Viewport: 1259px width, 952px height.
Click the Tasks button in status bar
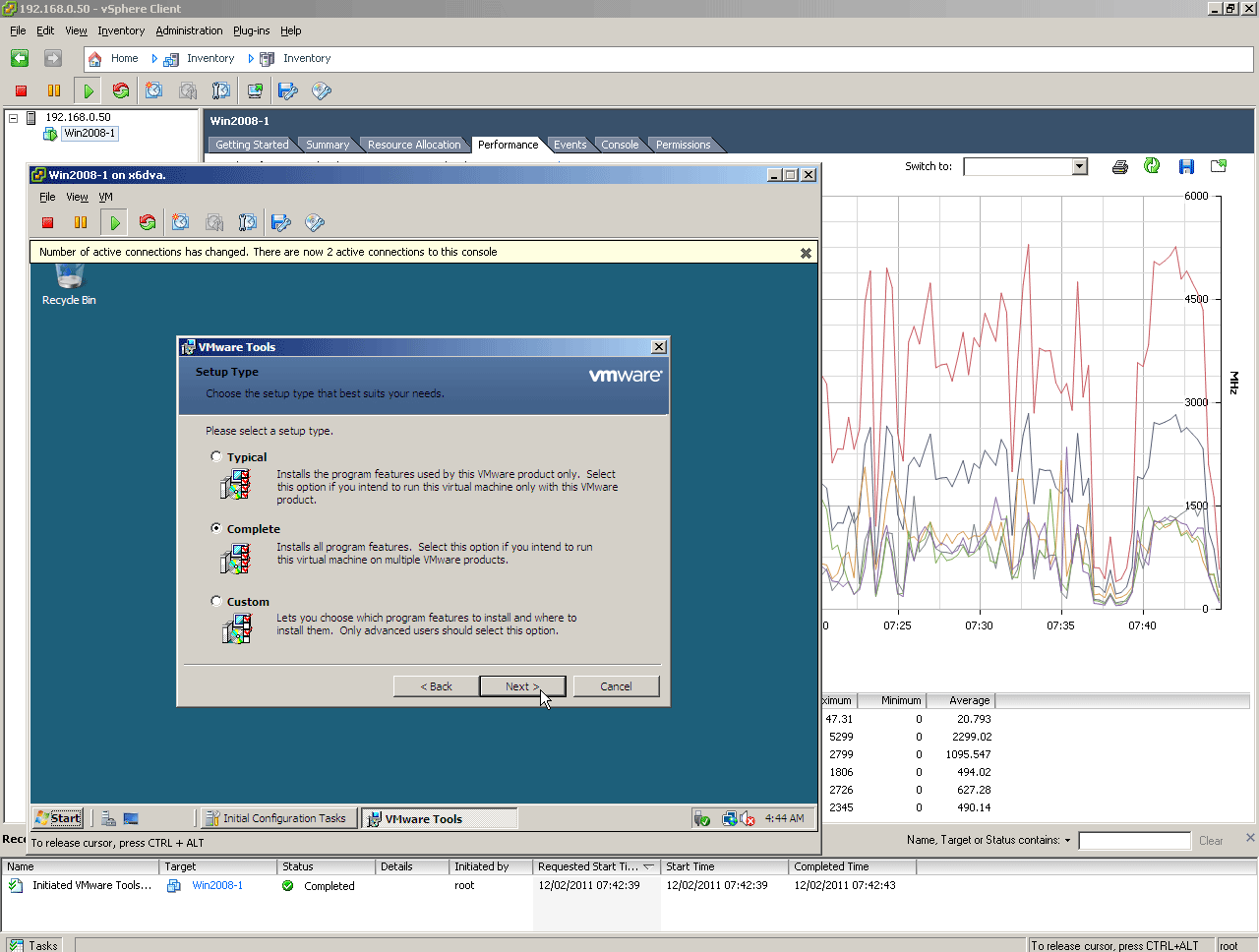click(33, 945)
